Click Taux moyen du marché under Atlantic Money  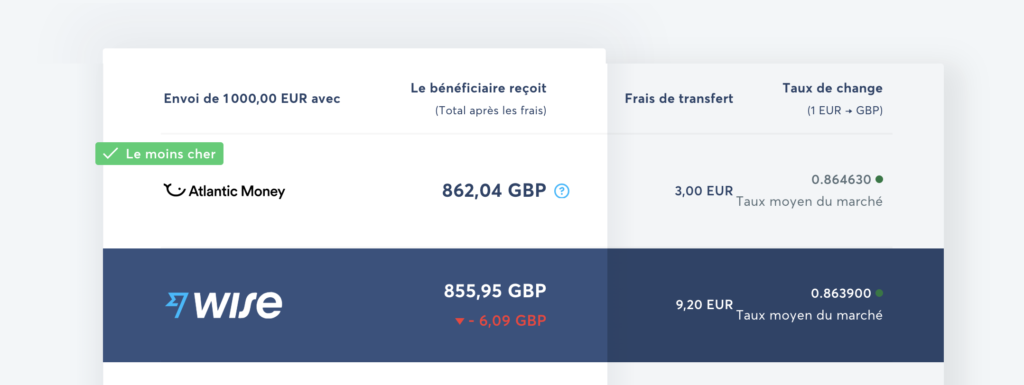coord(810,202)
